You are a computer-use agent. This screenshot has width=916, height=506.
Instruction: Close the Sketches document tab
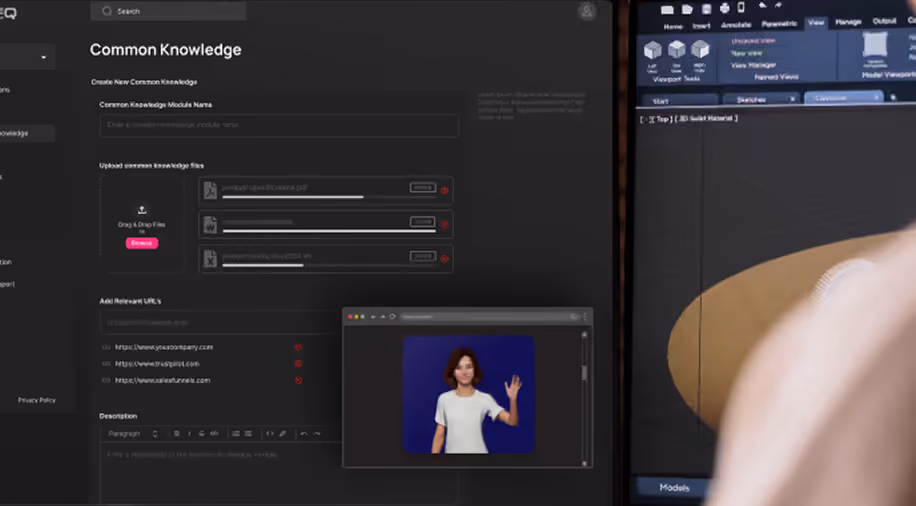792,99
